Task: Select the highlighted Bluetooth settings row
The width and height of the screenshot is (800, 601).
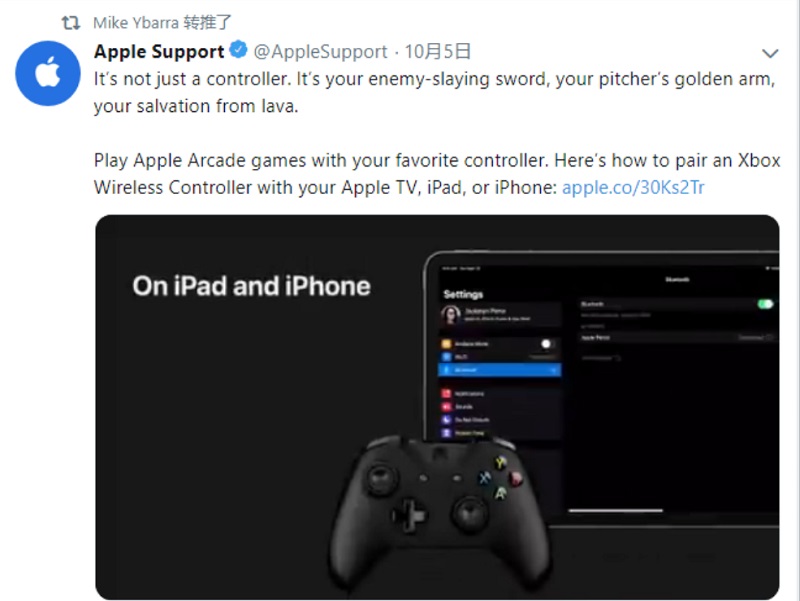Action: pyautogui.click(x=499, y=370)
